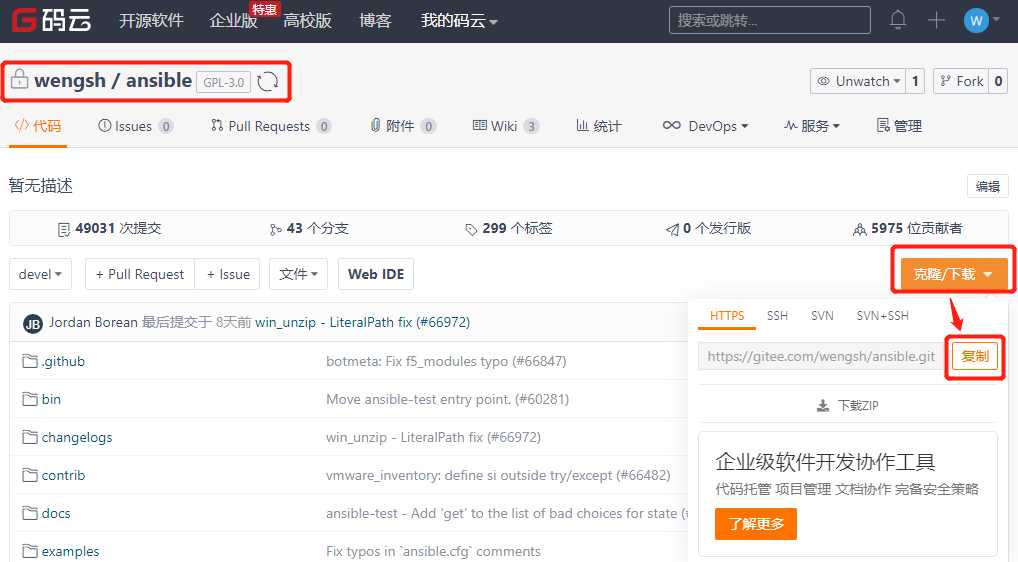Open the 49031 次提交 commits link
This screenshot has height=562, width=1018.
point(109,228)
